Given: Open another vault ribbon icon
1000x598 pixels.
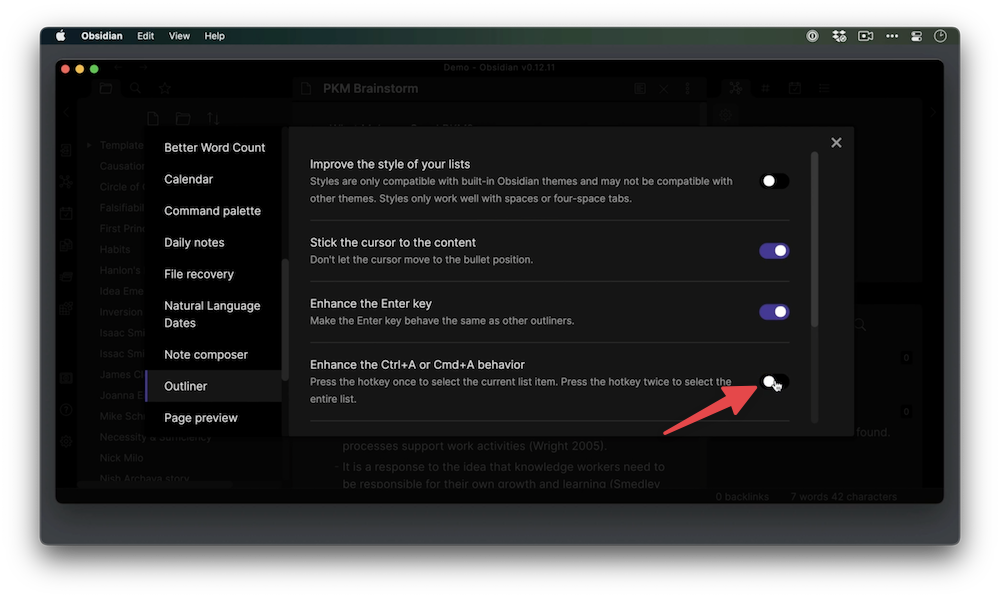Looking at the screenshot, I should click(66, 378).
